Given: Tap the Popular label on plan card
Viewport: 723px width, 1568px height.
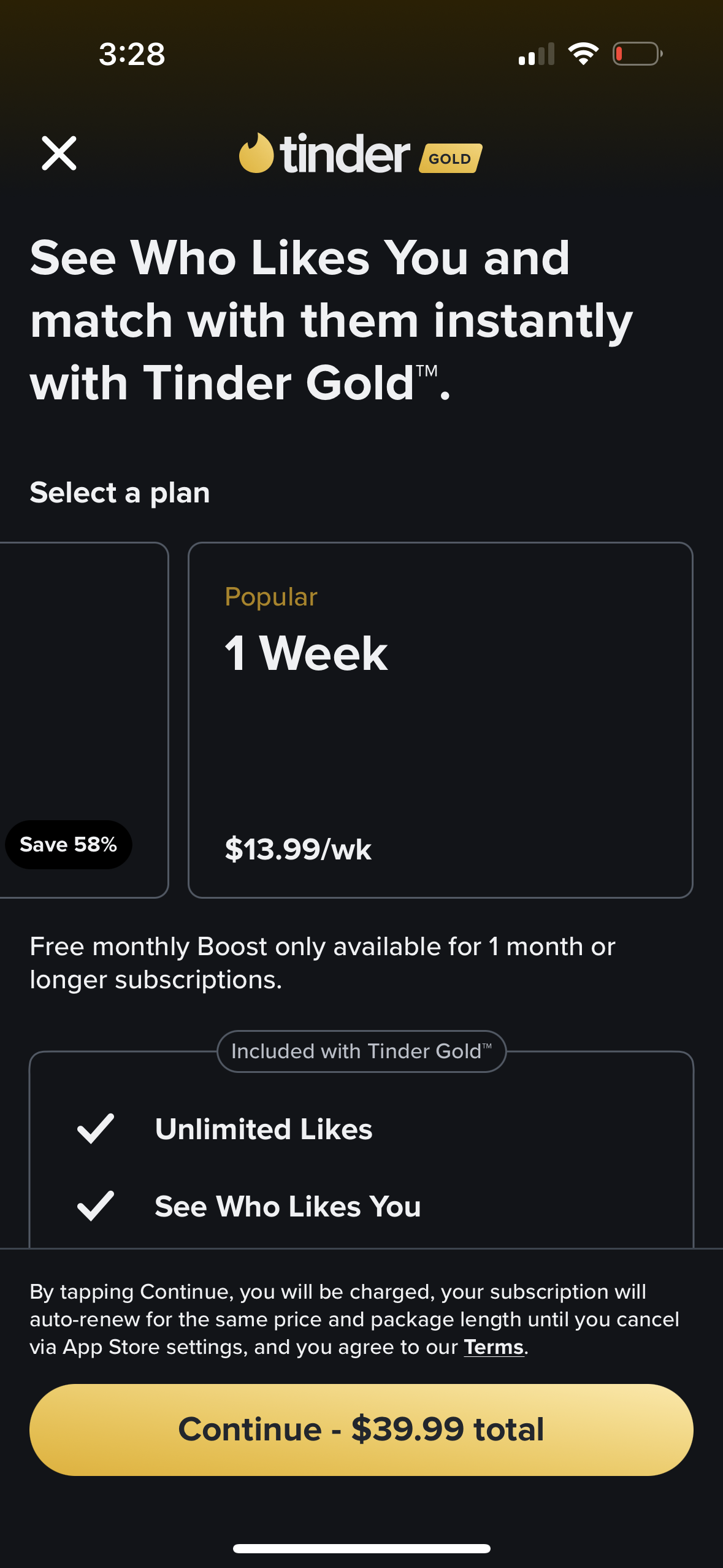Looking at the screenshot, I should [x=271, y=597].
